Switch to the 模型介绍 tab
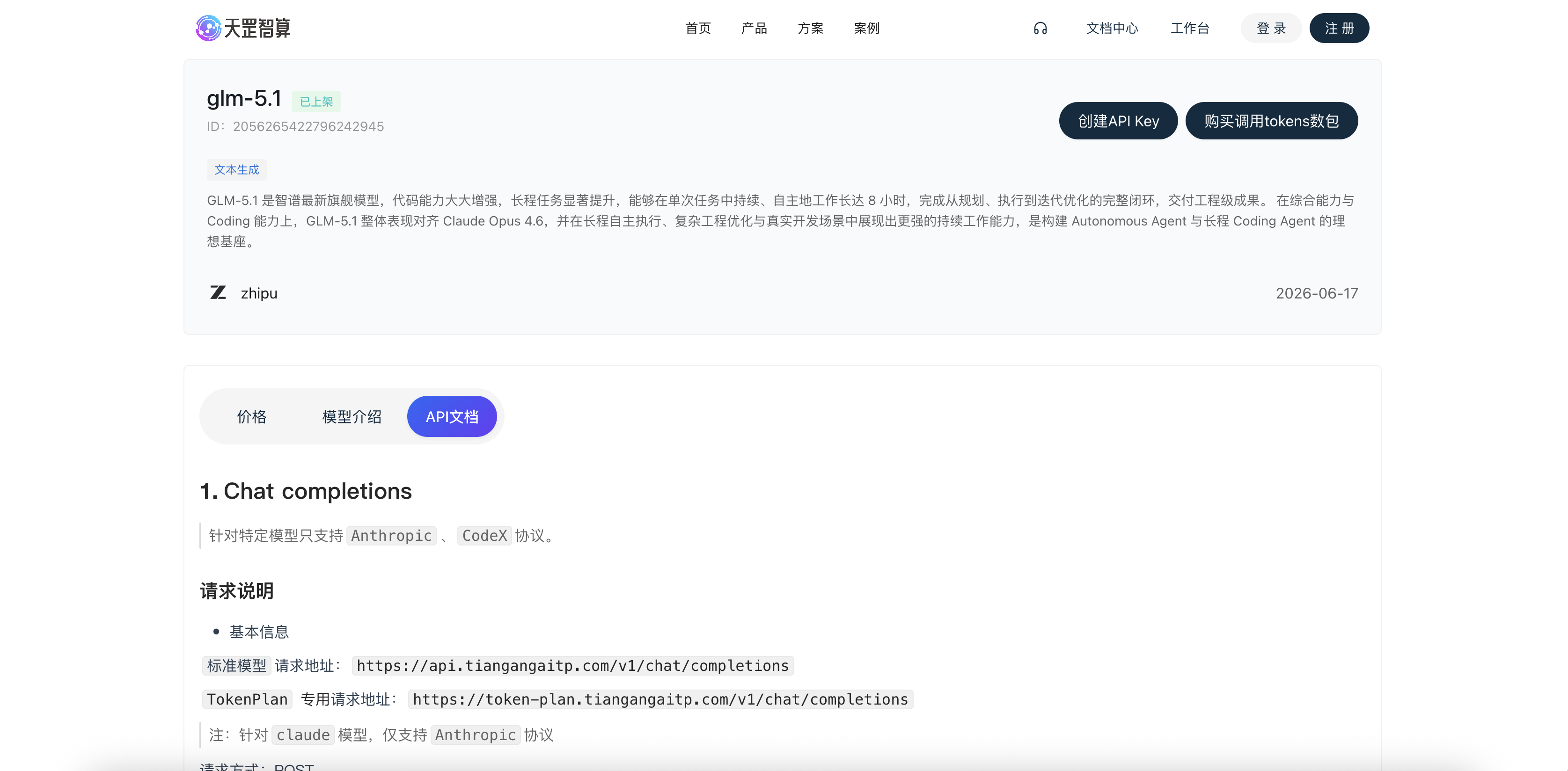The image size is (1568, 771). (x=352, y=417)
